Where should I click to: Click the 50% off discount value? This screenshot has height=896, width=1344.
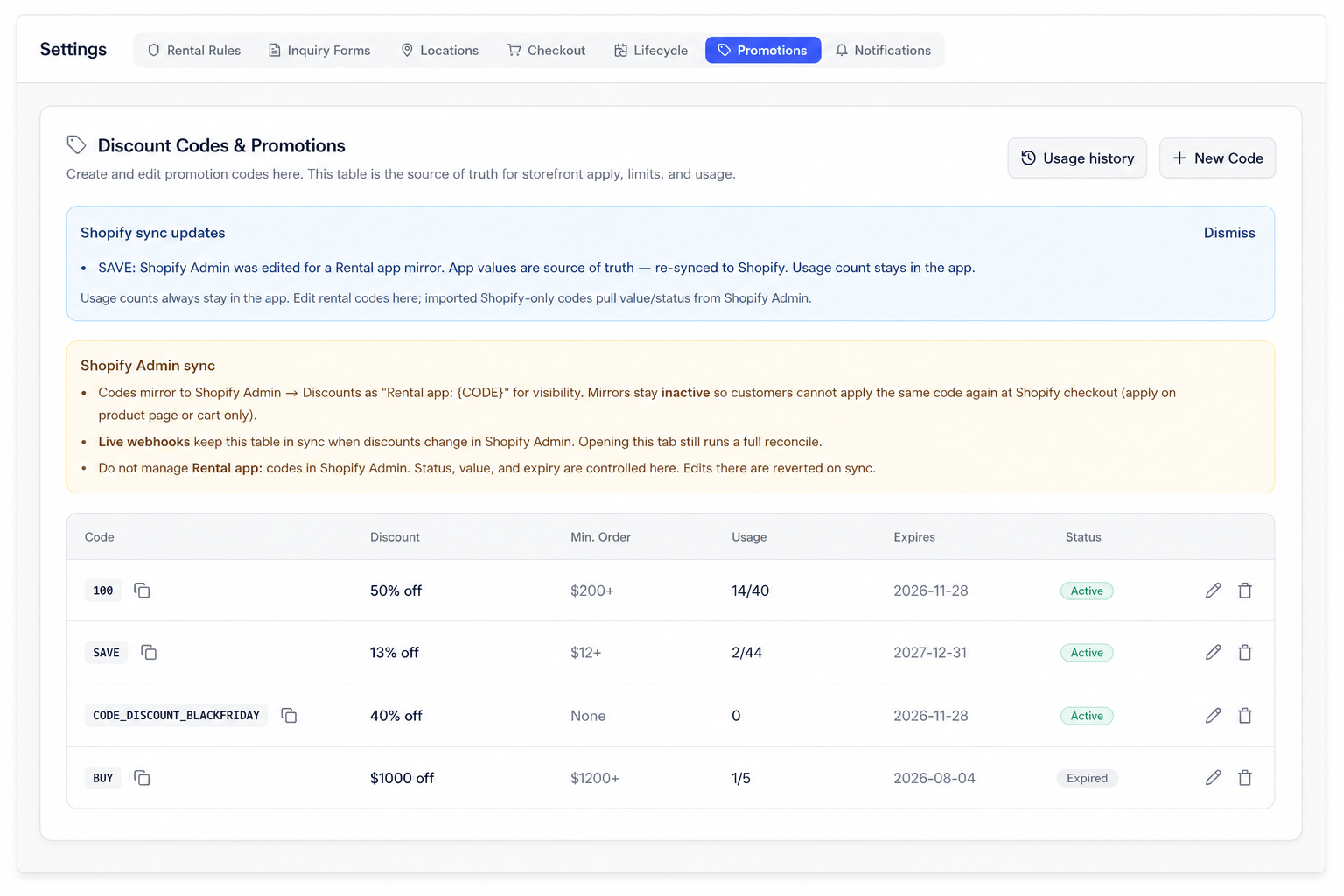tap(395, 591)
